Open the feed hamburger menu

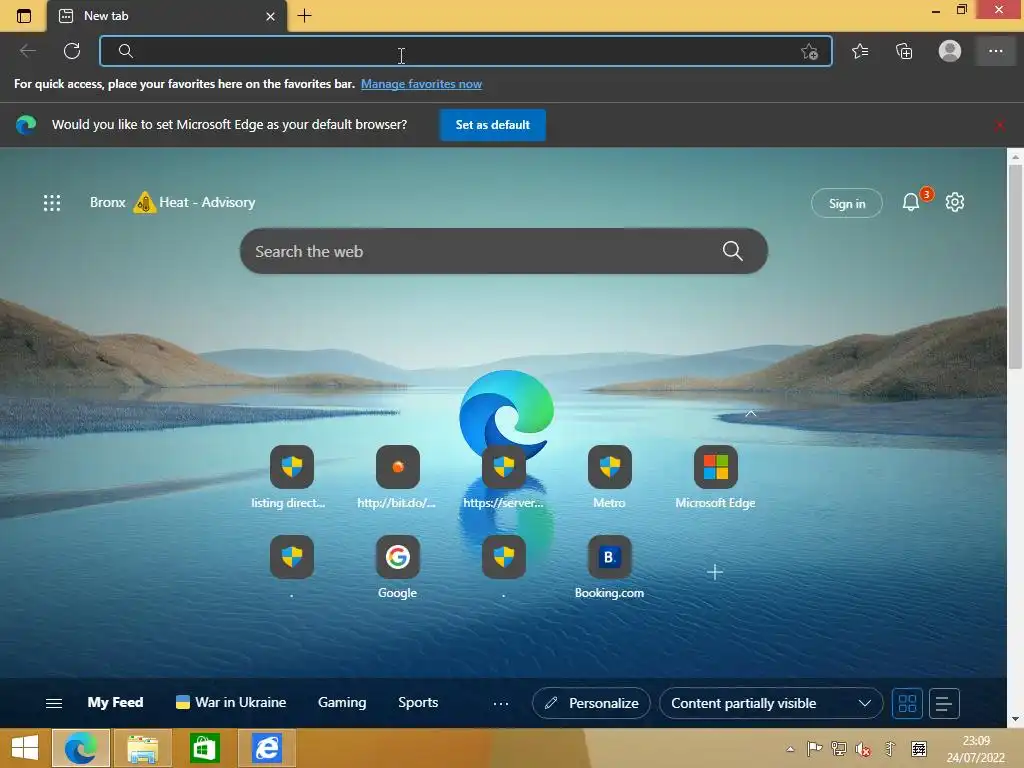click(54, 703)
